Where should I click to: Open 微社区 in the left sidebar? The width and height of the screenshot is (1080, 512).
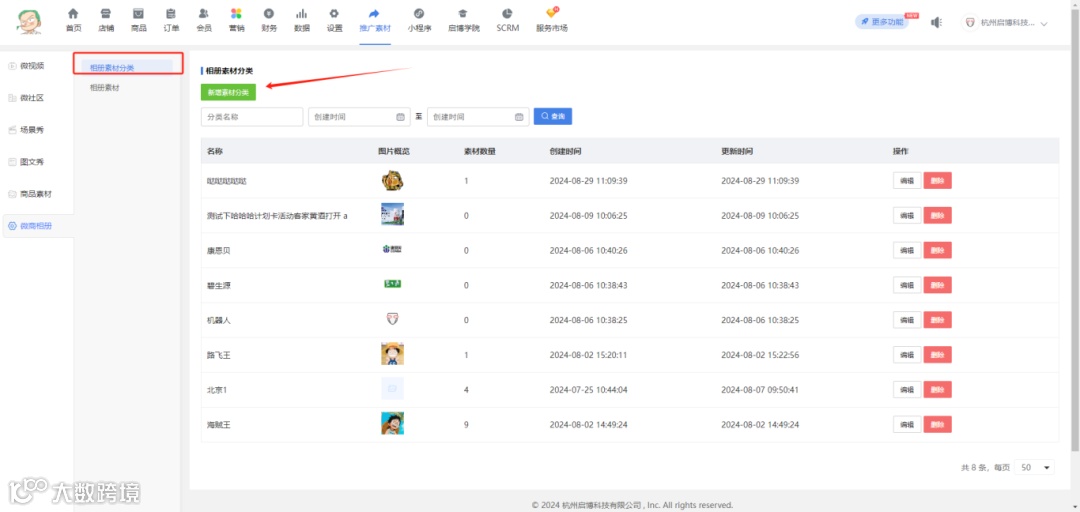click(x=32, y=98)
